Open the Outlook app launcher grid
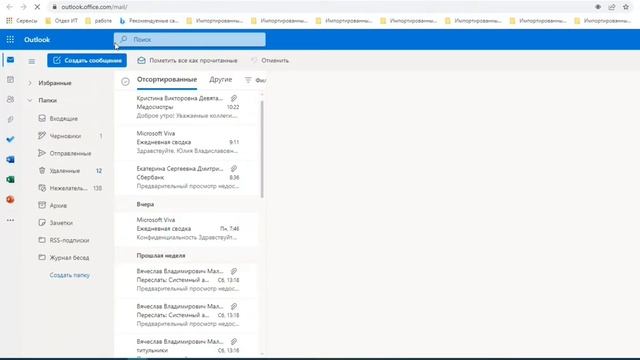 (x=10, y=40)
